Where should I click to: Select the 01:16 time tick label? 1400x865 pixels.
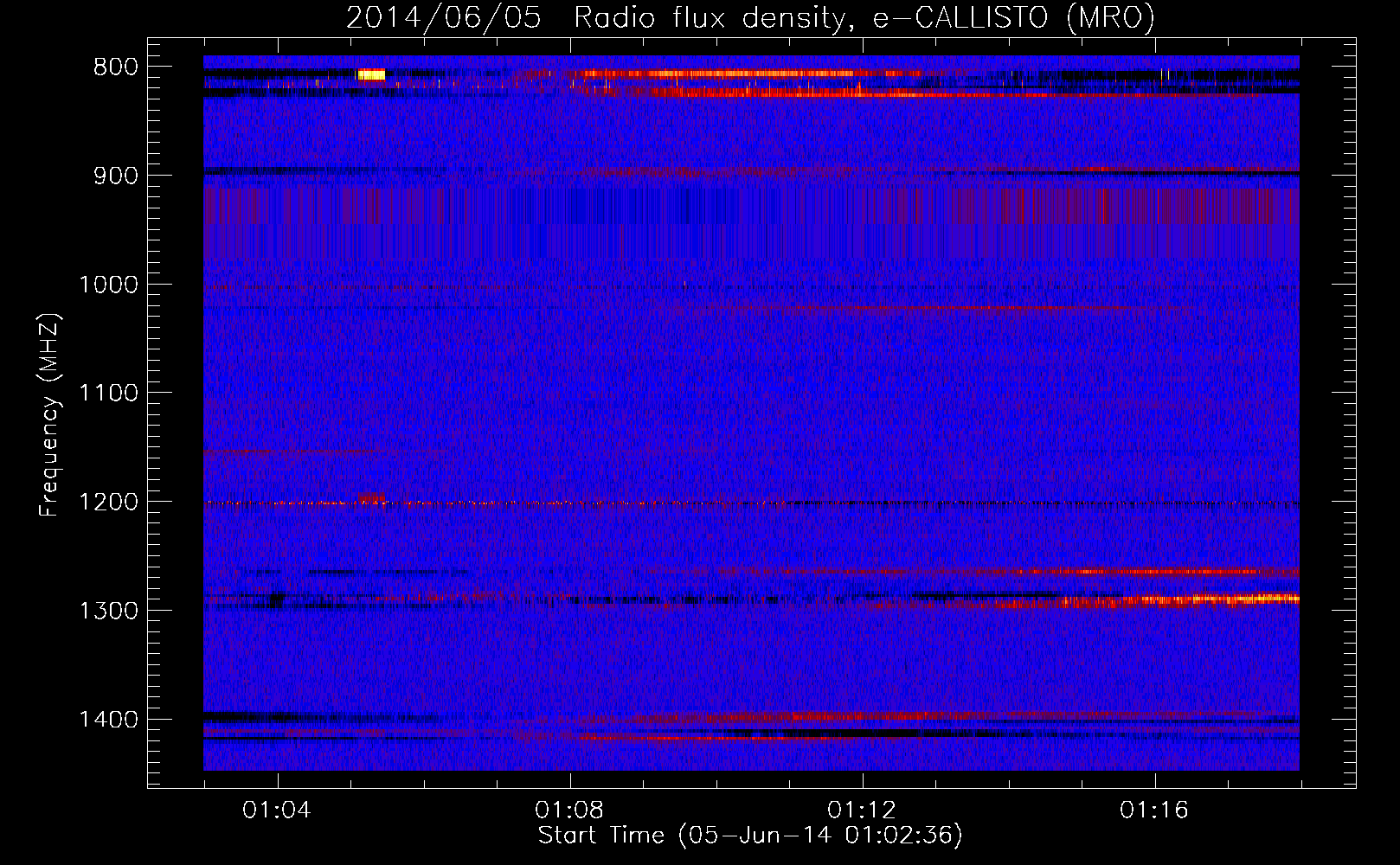[x=1154, y=811]
